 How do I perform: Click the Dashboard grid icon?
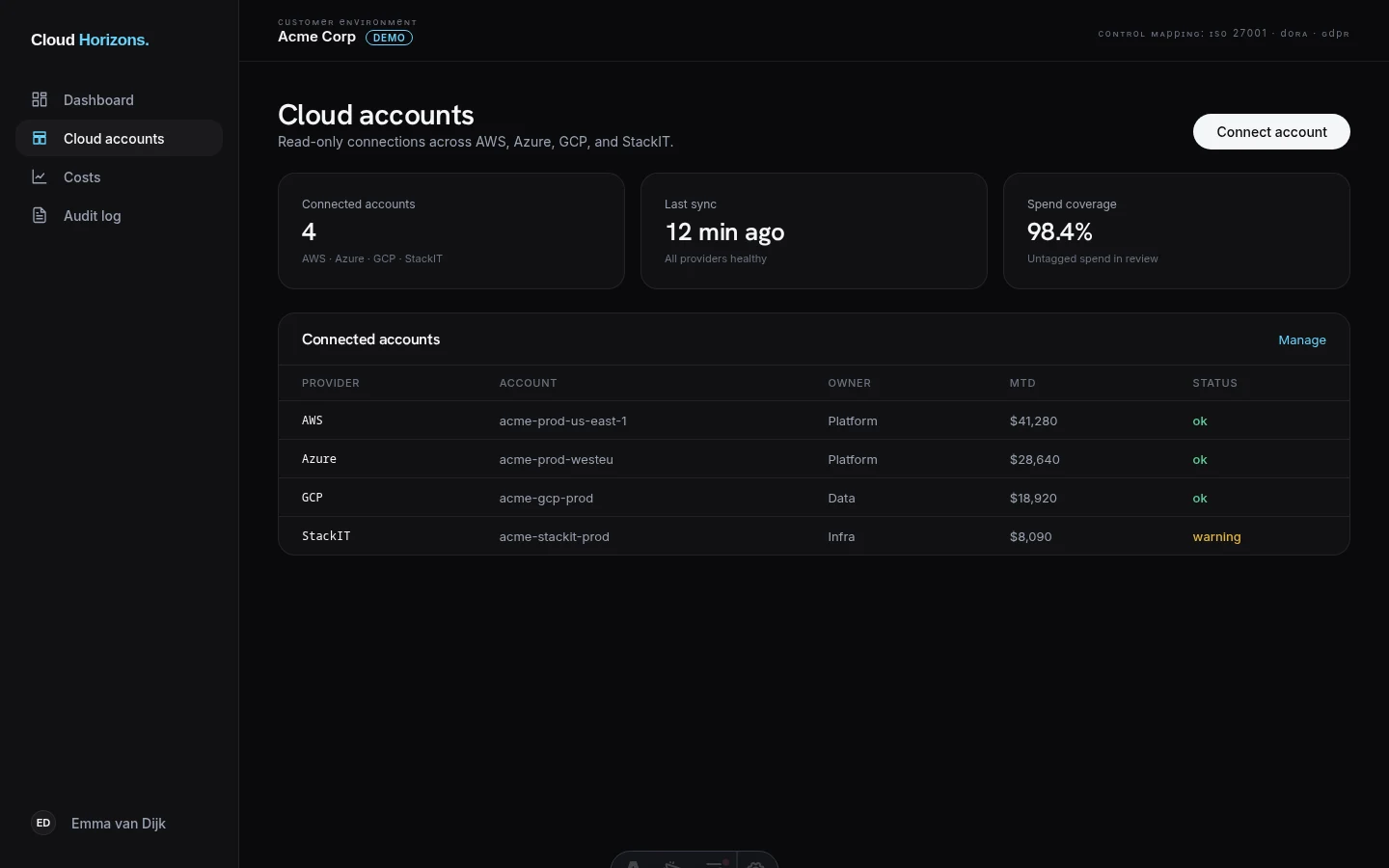[40, 99]
